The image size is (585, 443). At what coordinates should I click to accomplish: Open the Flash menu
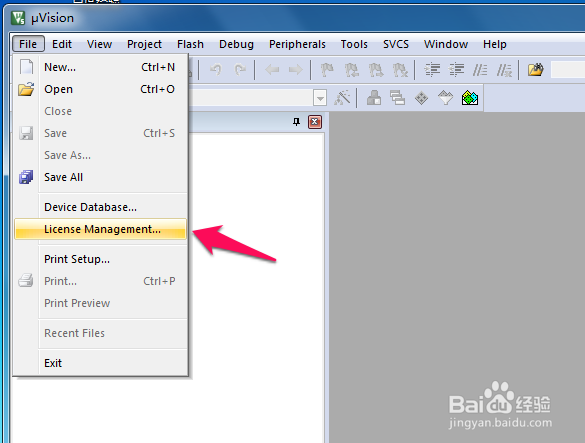pyautogui.click(x=190, y=44)
